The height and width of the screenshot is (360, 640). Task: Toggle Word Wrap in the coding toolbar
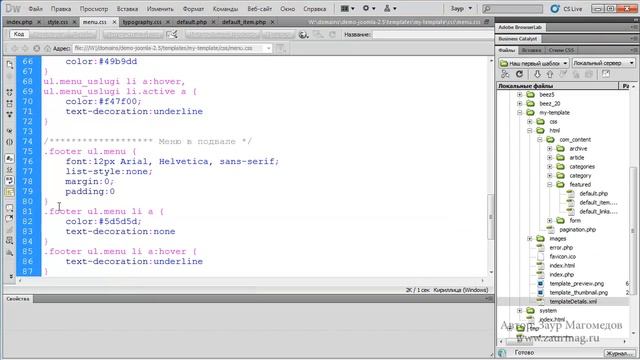tap(9, 180)
